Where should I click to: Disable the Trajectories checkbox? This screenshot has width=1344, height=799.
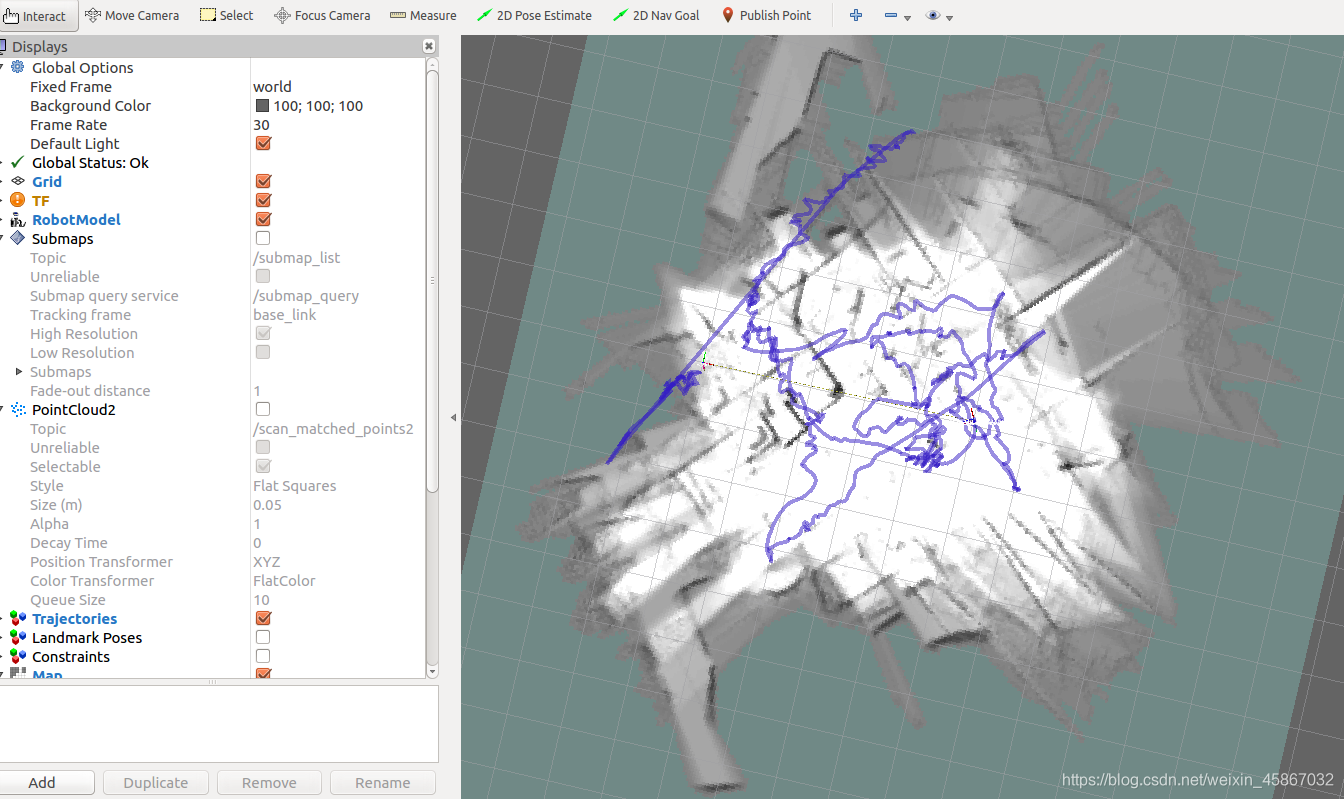(x=263, y=618)
